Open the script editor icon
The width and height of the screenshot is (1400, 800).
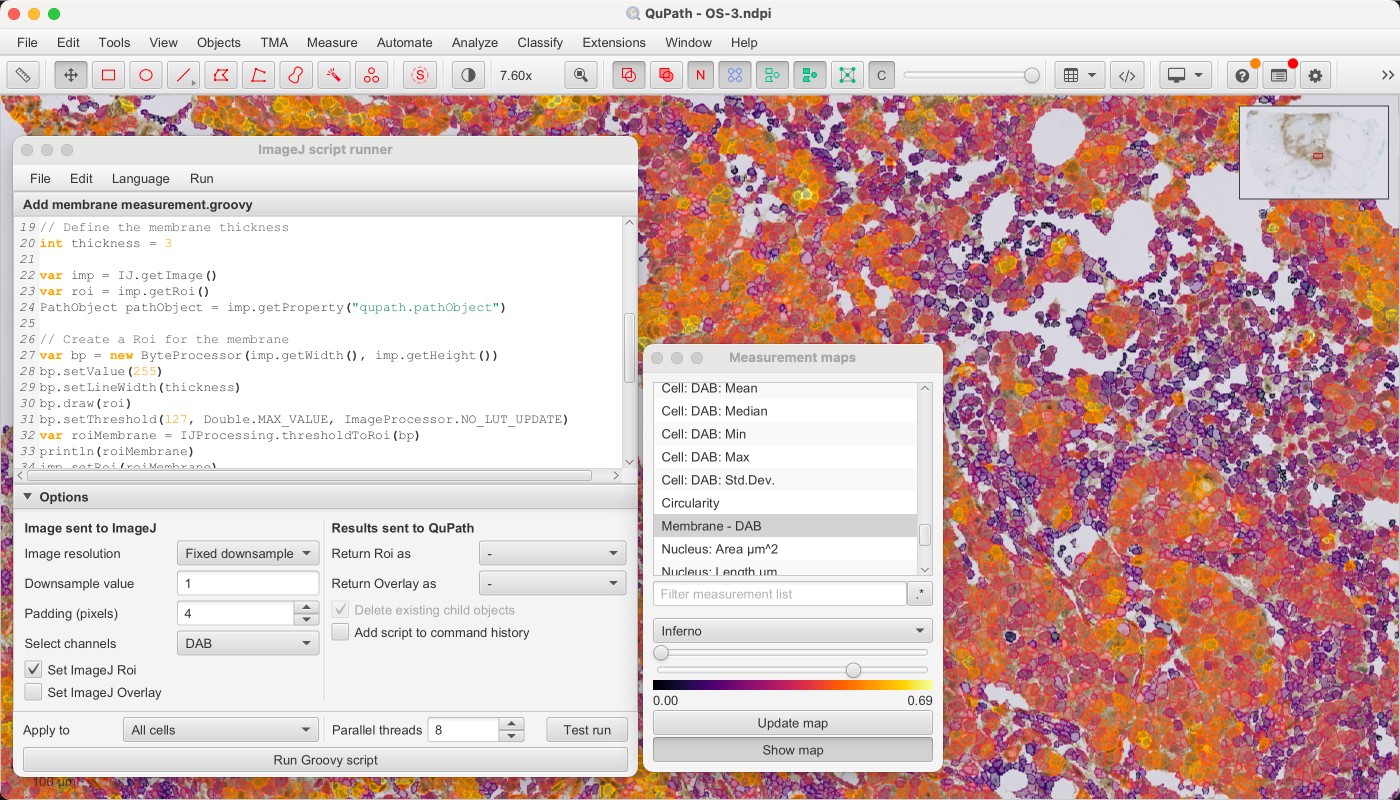tap(1127, 75)
